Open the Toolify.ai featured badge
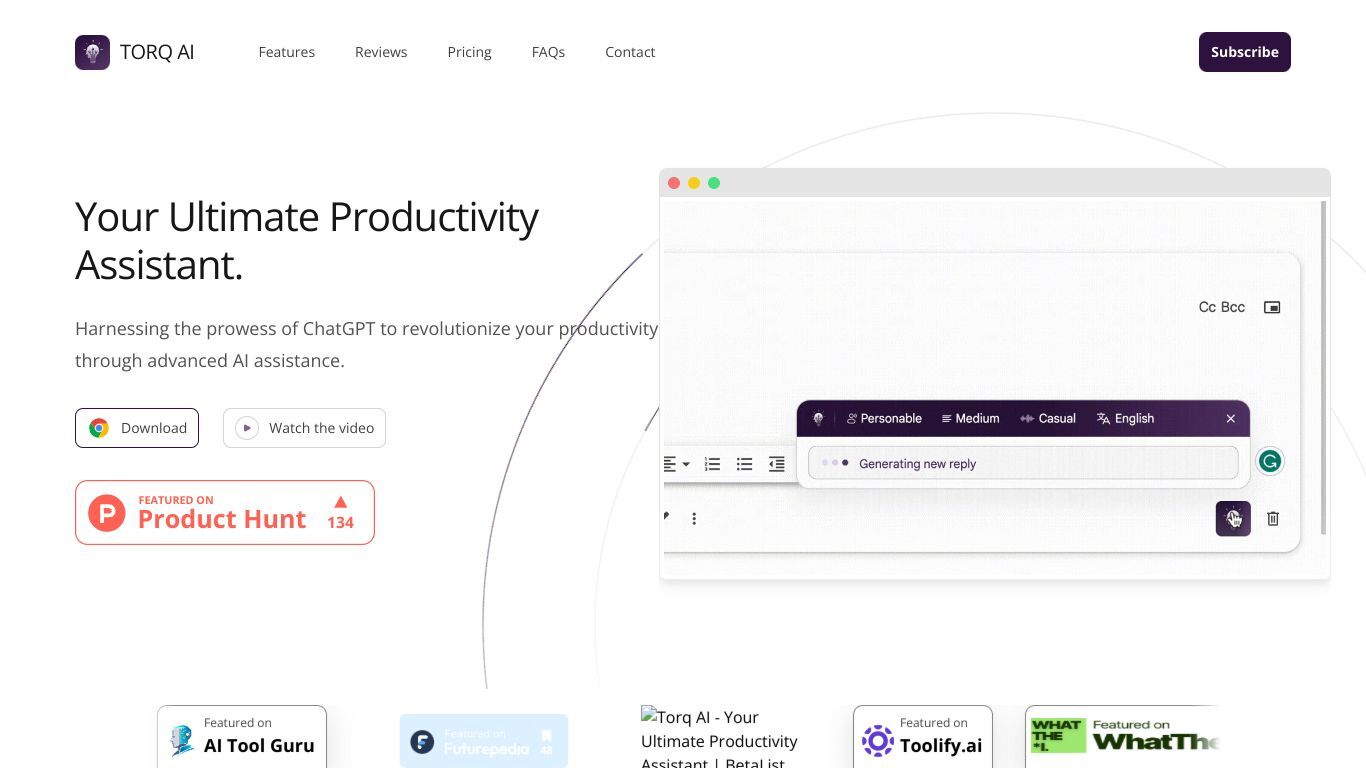 (923, 737)
